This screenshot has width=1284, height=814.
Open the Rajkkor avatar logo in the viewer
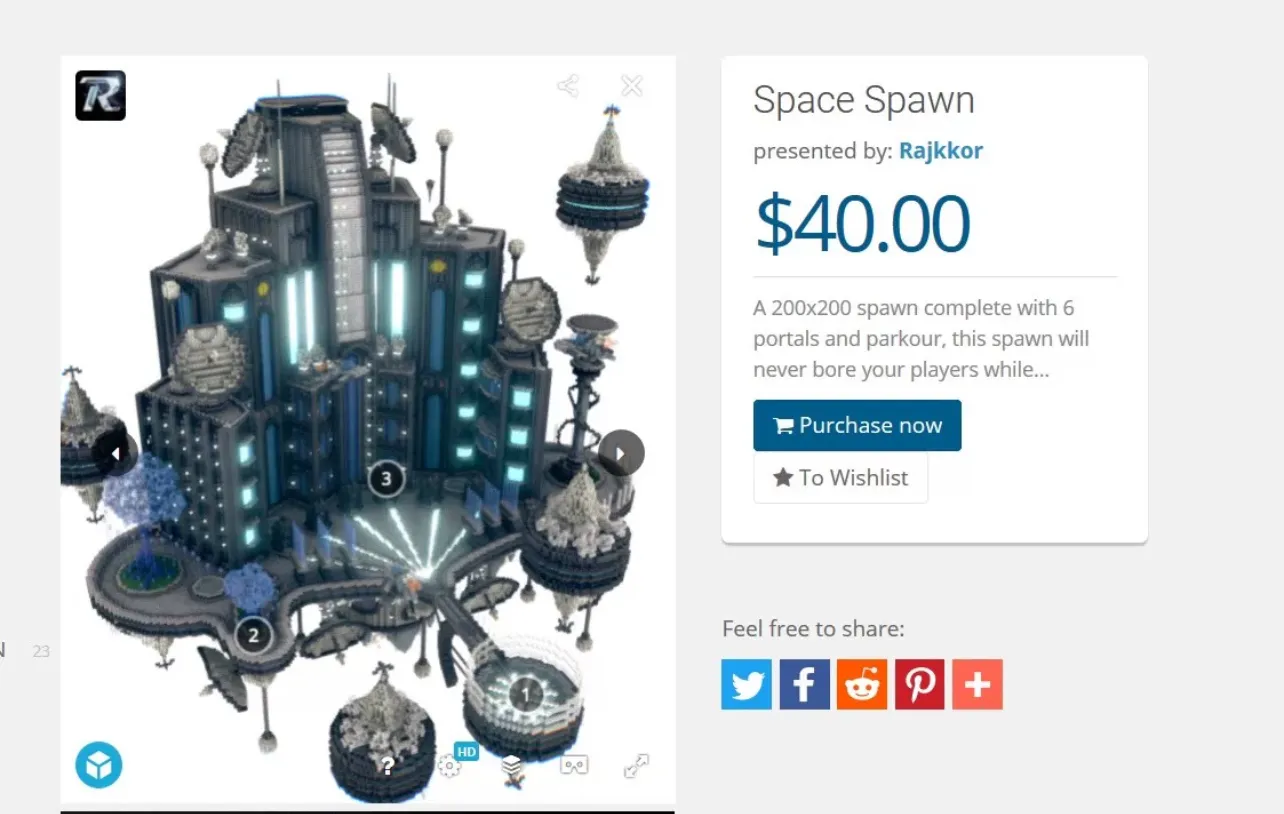click(100, 96)
